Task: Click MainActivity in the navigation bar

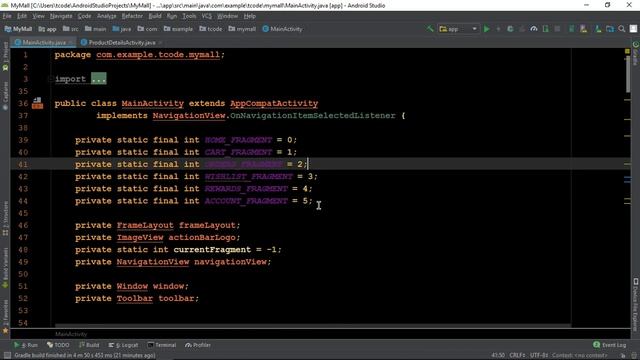Action: point(282,29)
